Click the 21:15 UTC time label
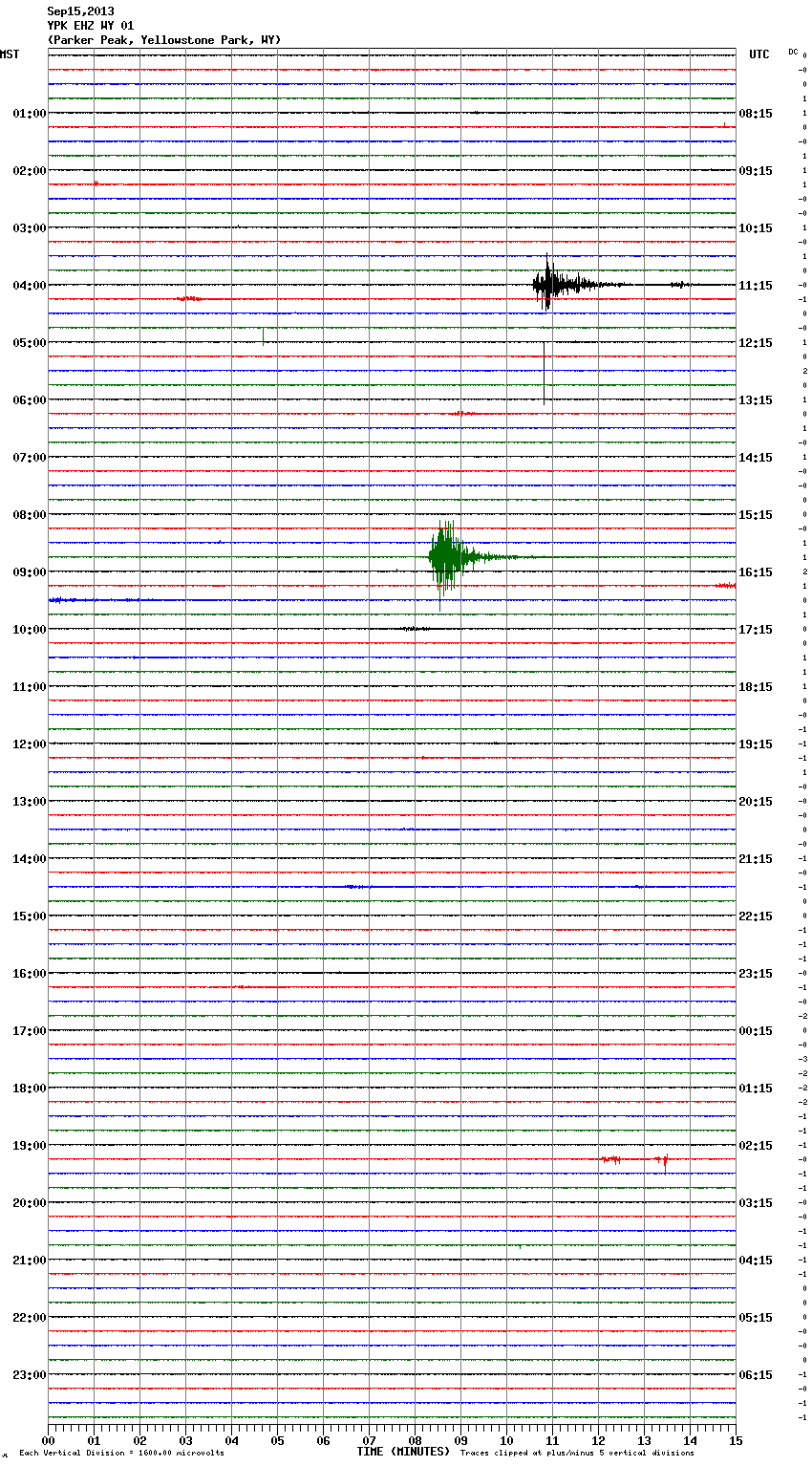The image size is (812, 1466). [756, 859]
